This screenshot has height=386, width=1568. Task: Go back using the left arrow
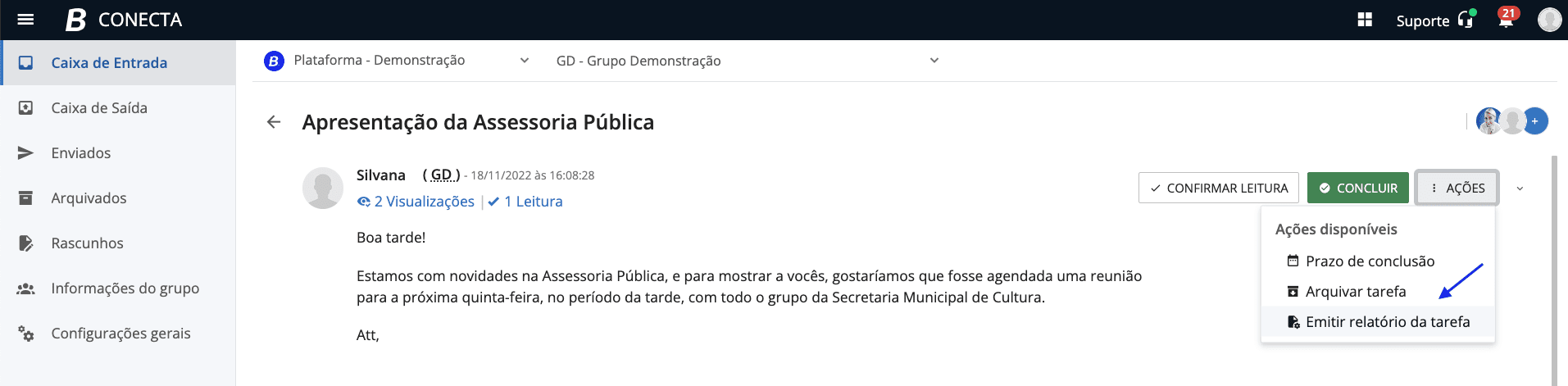(x=274, y=122)
